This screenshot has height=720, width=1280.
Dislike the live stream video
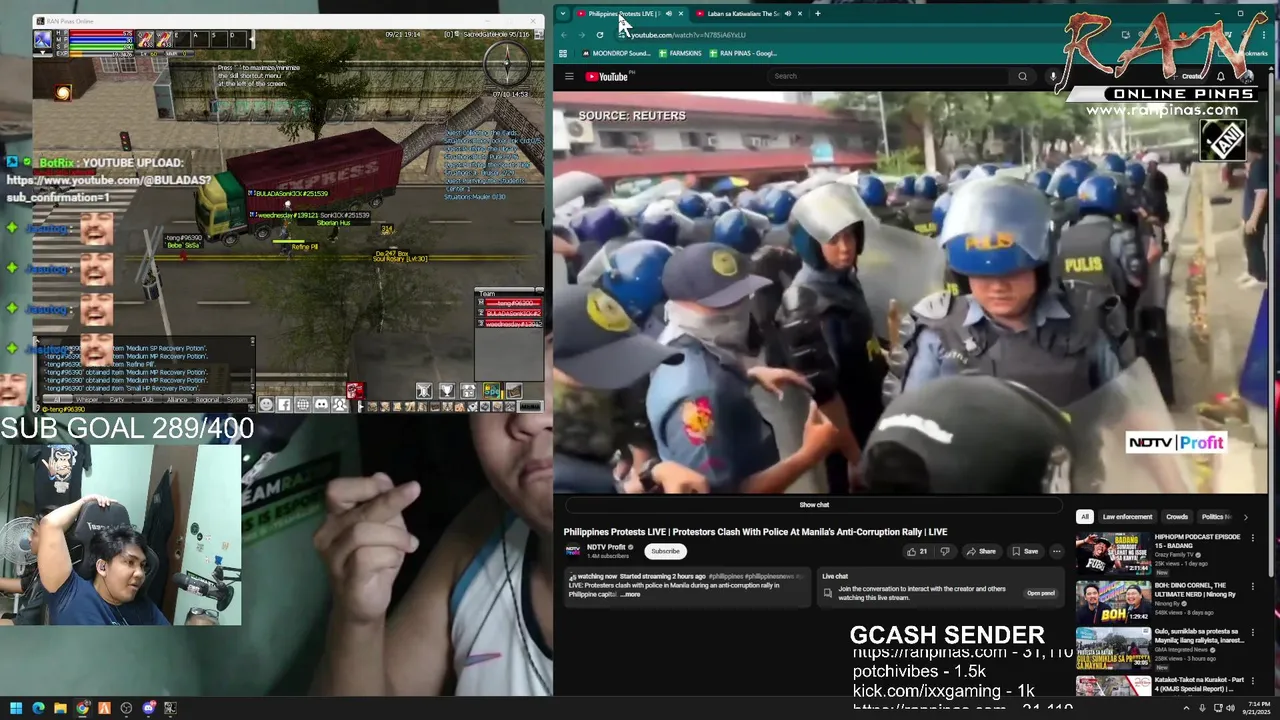944,551
